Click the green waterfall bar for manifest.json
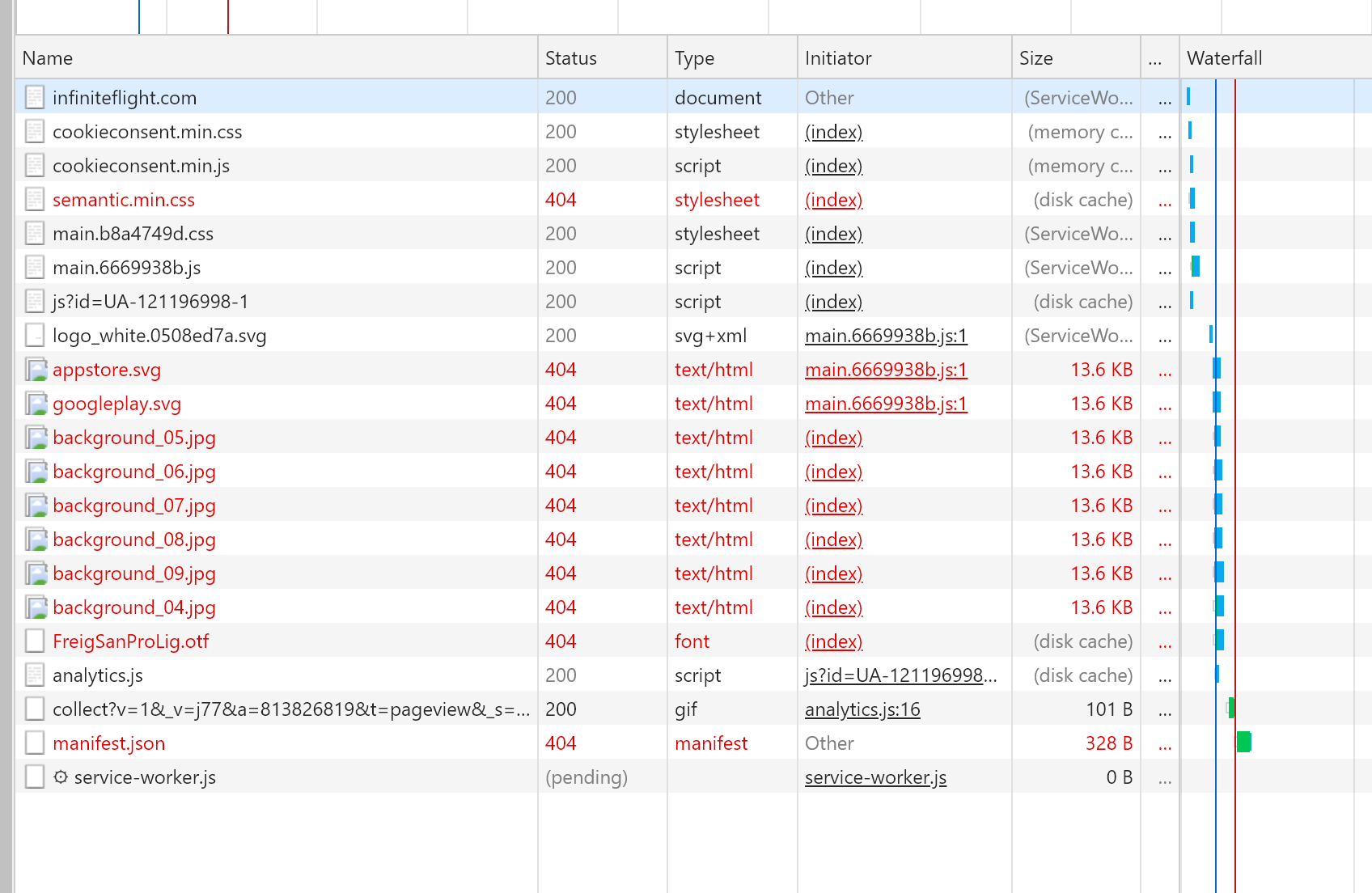The width and height of the screenshot is (1372, 893). [x=1244, y=742]
